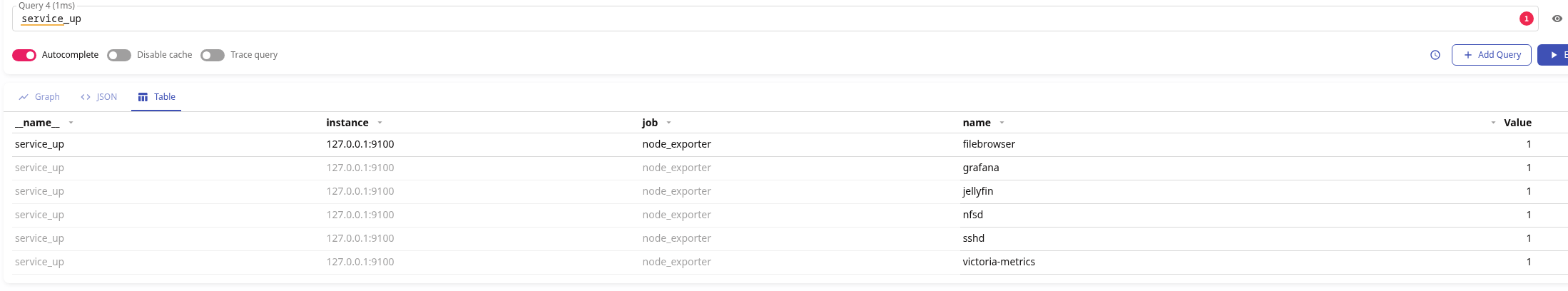
Task: Click the play icon to execute query
Action: pyautogui.click(x=1554, y=55)
